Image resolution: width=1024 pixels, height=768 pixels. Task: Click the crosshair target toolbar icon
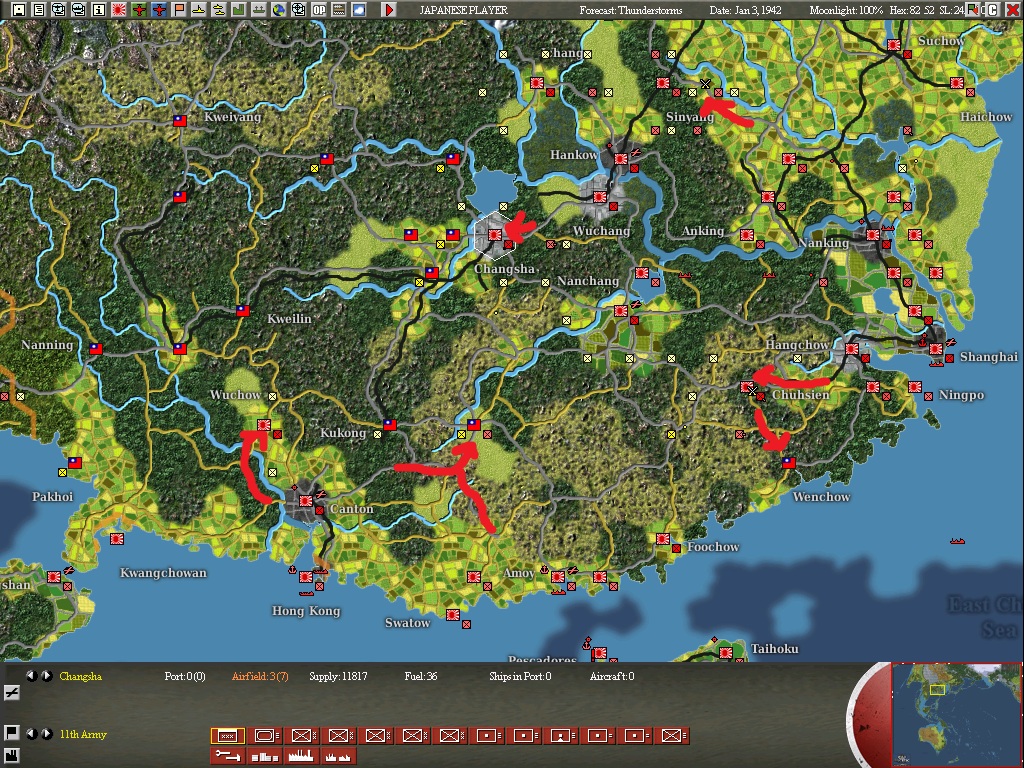[x=298, y=10]
